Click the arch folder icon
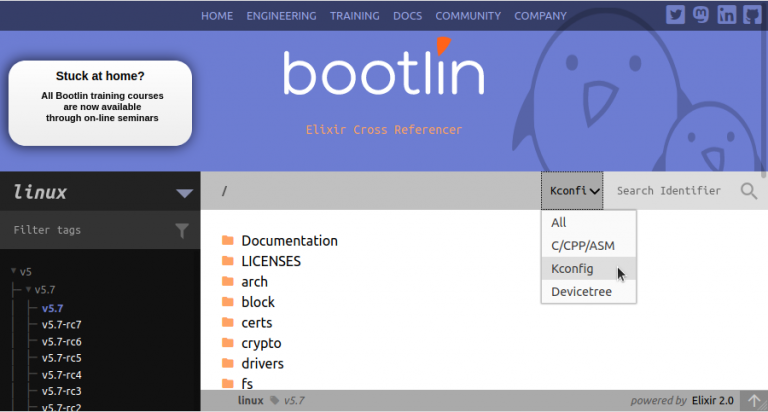 coord(228,281)
